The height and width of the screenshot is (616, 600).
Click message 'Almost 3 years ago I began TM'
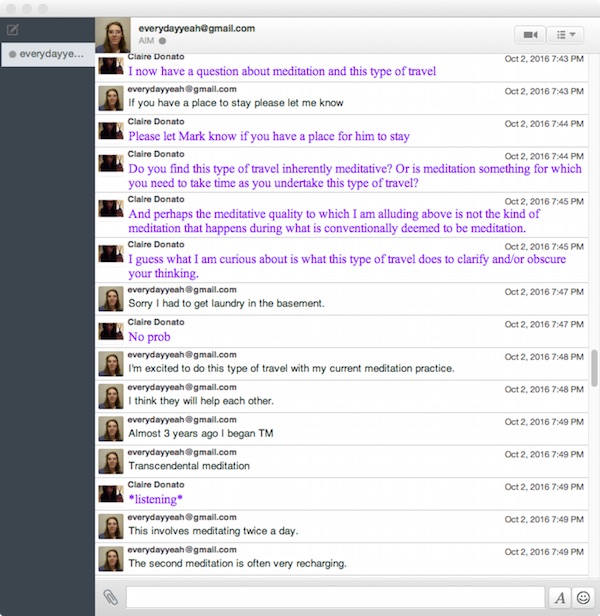[201, 433]
